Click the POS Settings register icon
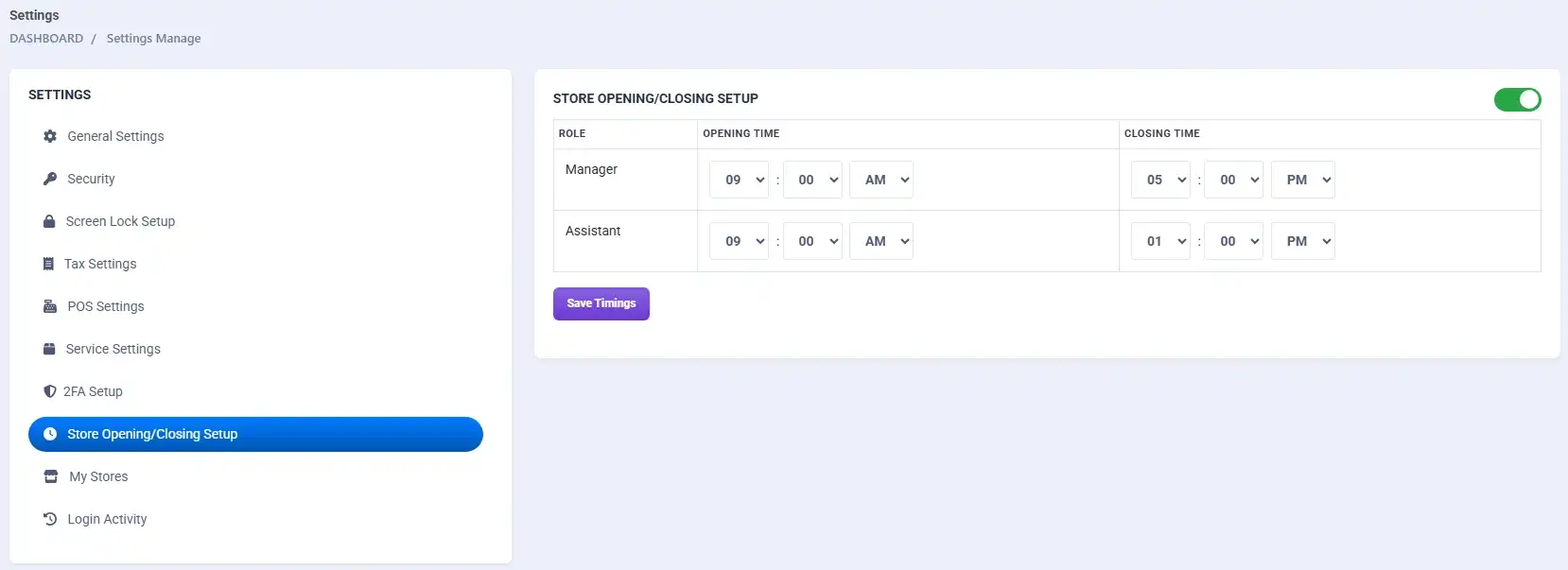Viewport: 1568px width, 570px height. (50, 306)
